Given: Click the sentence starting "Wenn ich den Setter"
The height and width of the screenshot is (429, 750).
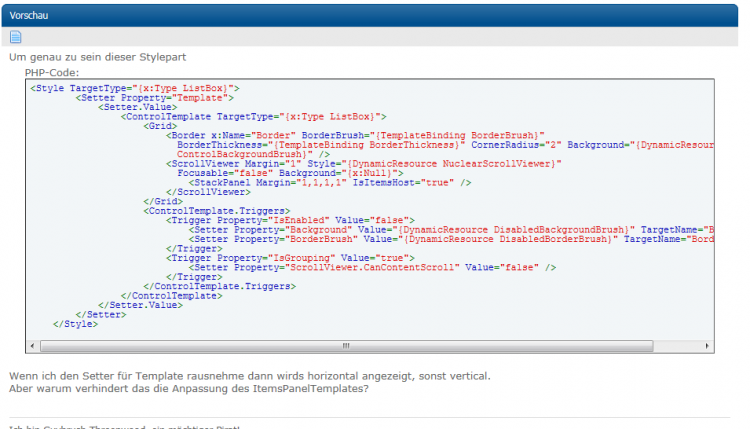Looking at the screenshot, I should coord(250,376).
